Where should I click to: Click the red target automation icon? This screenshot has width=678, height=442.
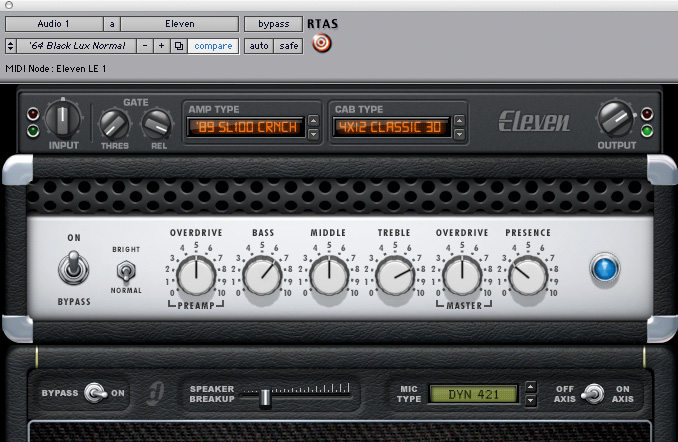click(x=321, y=43)
